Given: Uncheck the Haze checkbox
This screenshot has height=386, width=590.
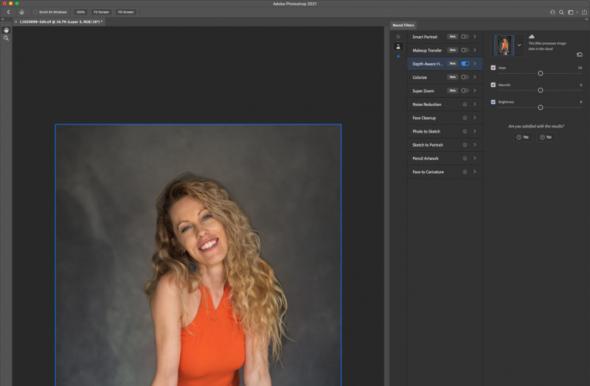Looking at the screenshot, I should [493, 68].
